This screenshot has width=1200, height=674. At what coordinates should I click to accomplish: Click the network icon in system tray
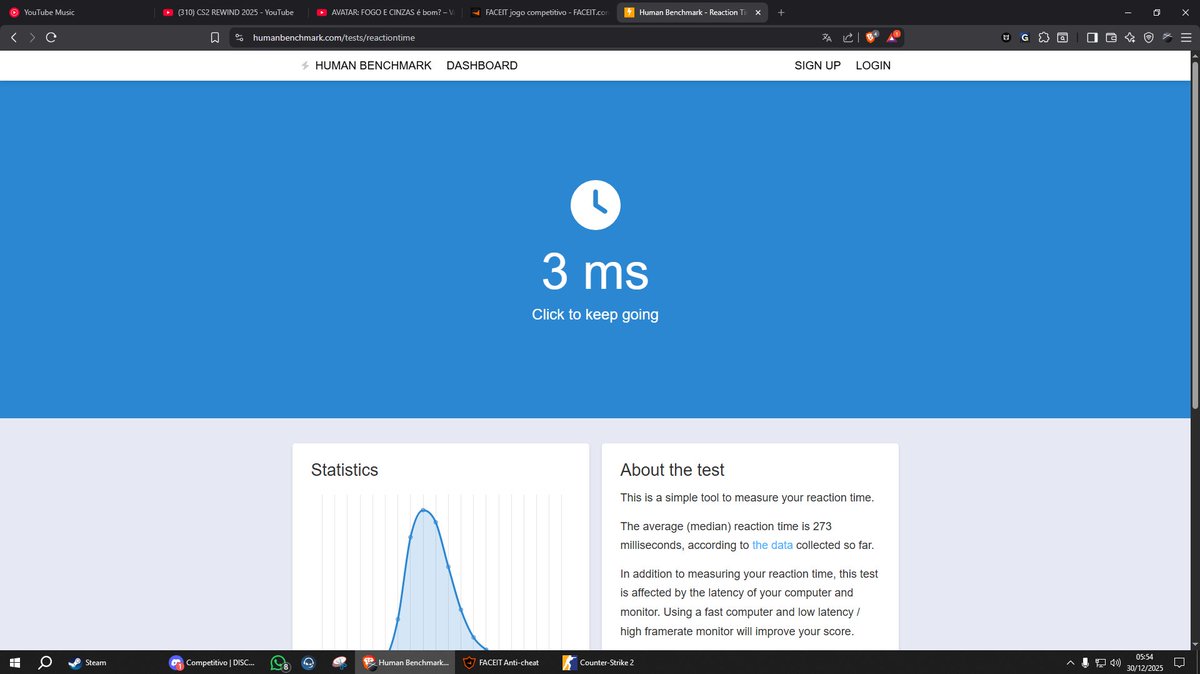pos(1100,662)
